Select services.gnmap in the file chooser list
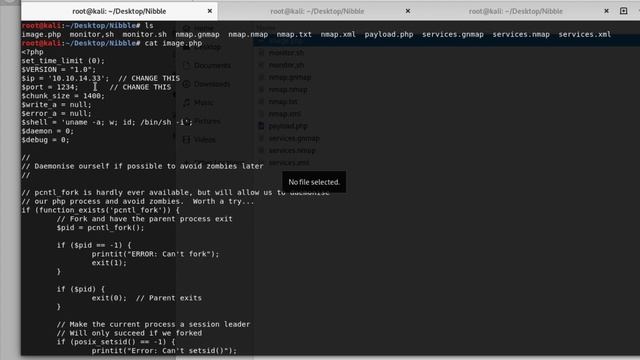 (294, 138)
